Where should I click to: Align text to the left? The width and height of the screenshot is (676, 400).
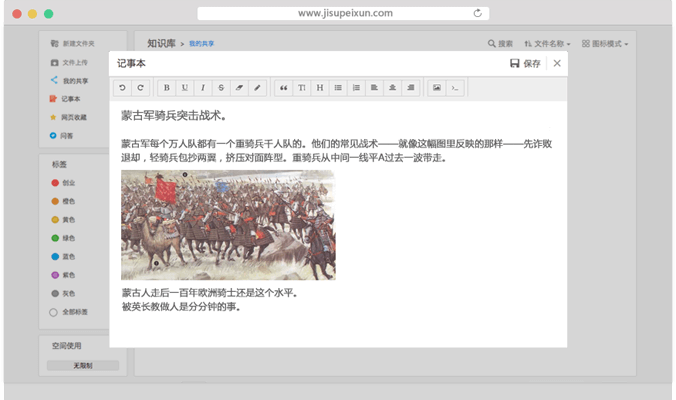374,88
